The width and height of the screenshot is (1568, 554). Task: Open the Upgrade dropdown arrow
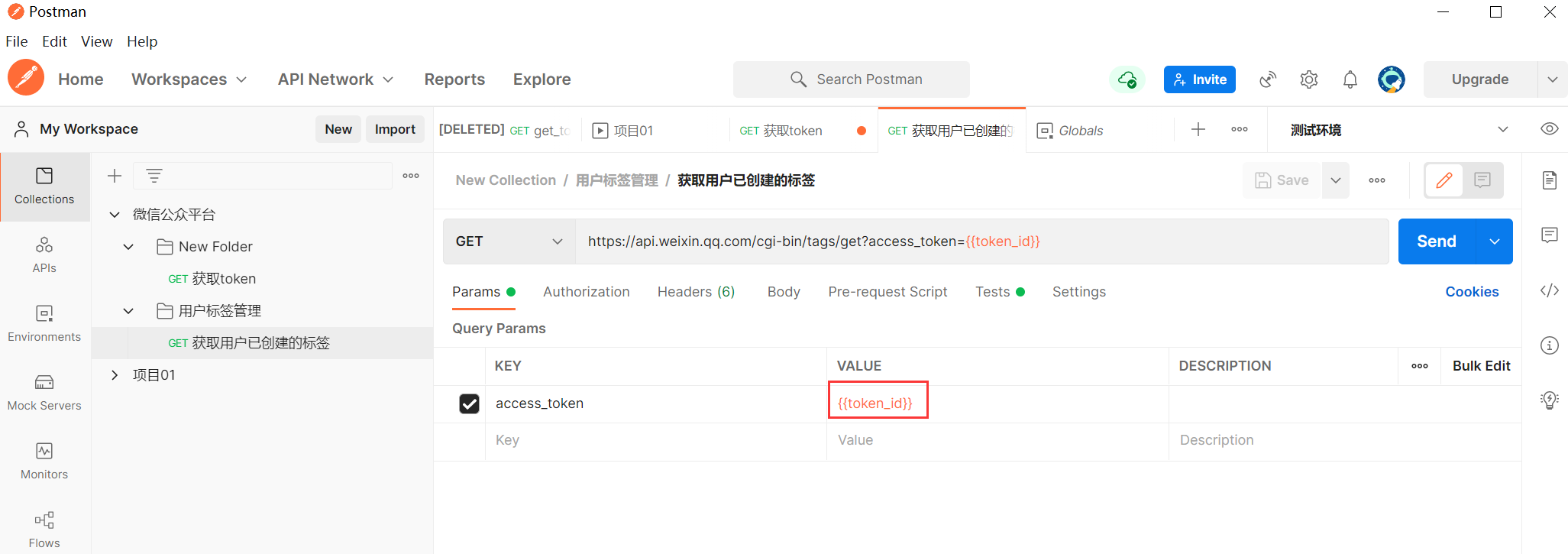click(1553, 79)
